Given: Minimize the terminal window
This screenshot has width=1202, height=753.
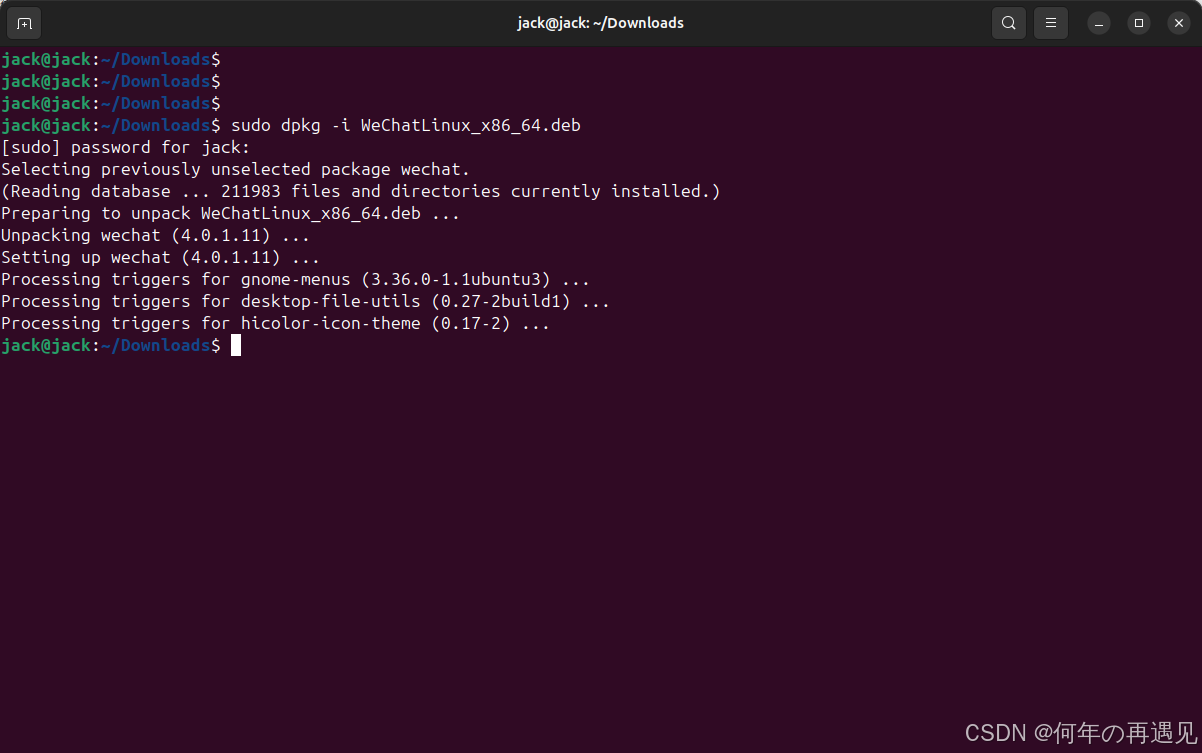Looking at the screenshot, I should pos(1099,23).
